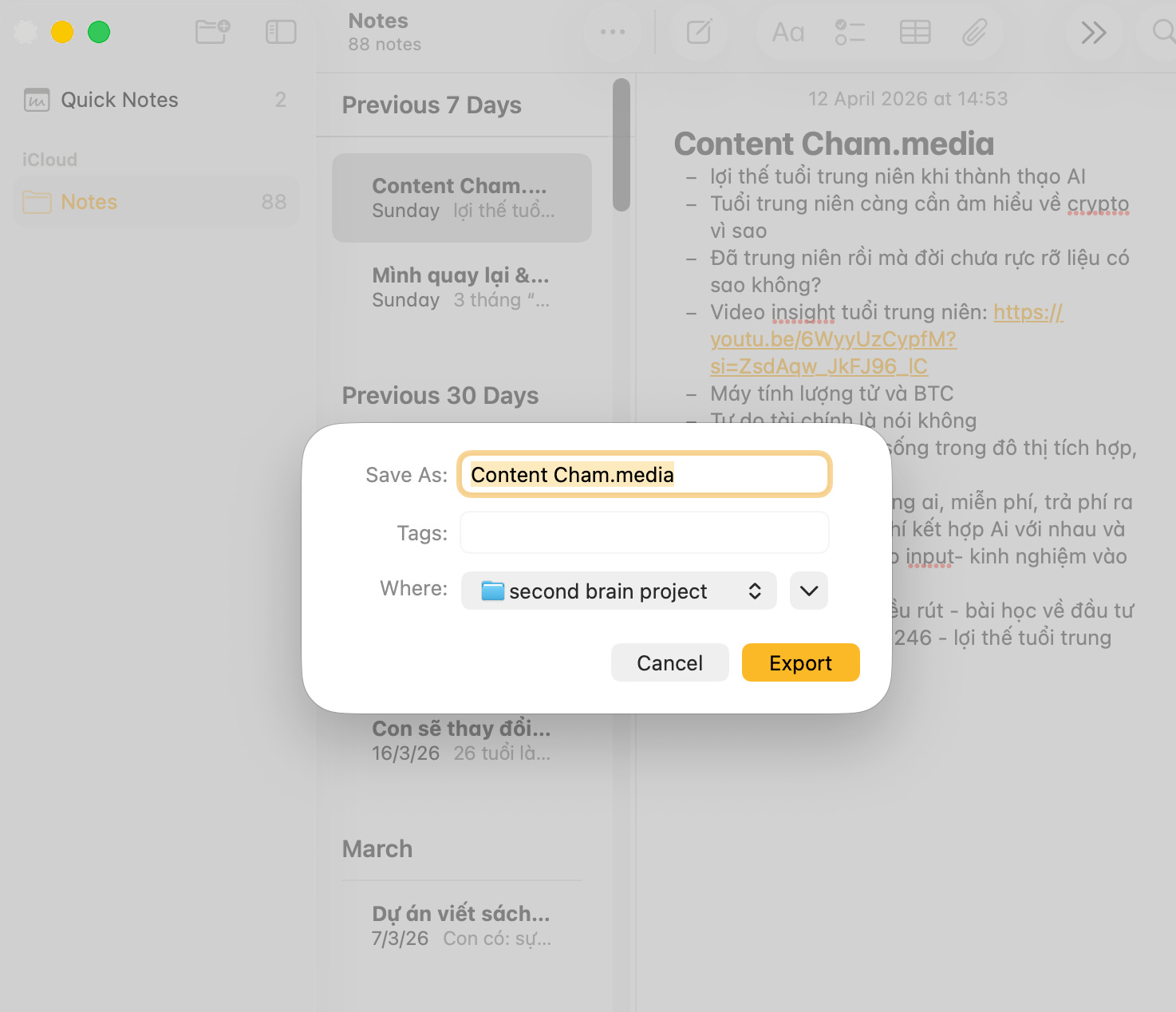Click the new folder icon in toolbar
Viewport: 1176px width, 1012px height.
[x=212, y=32]
